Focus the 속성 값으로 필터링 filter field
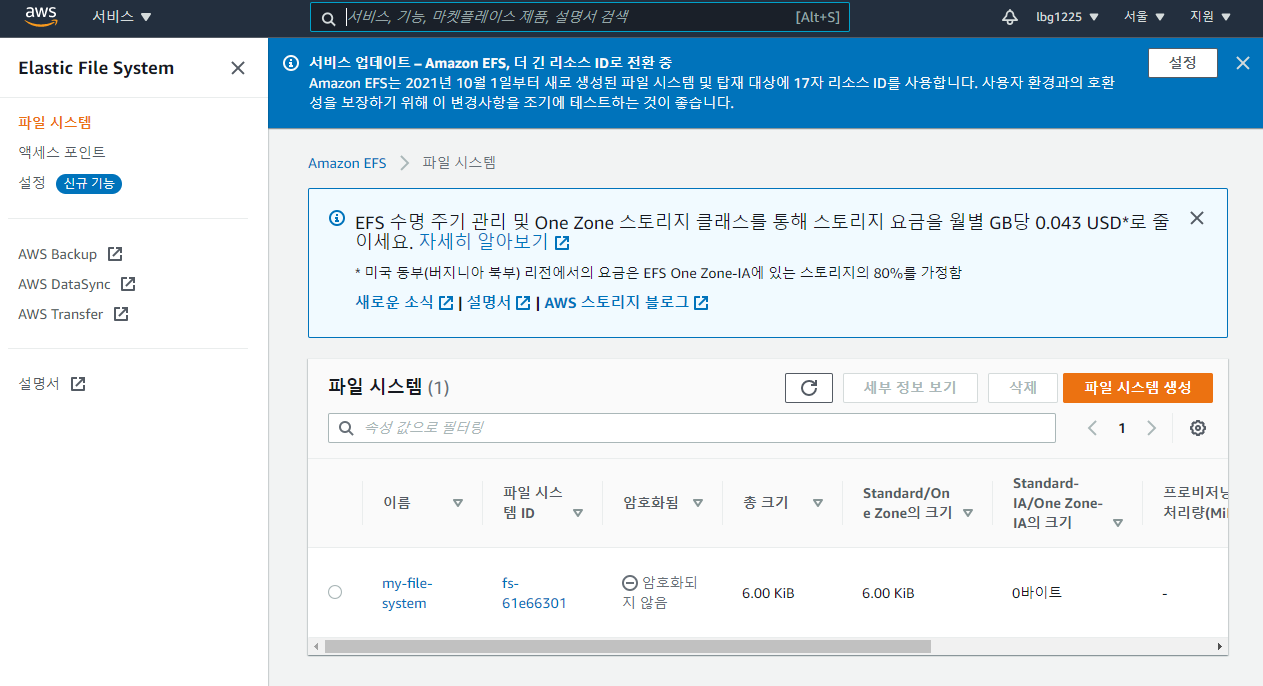 pos(692,428)
